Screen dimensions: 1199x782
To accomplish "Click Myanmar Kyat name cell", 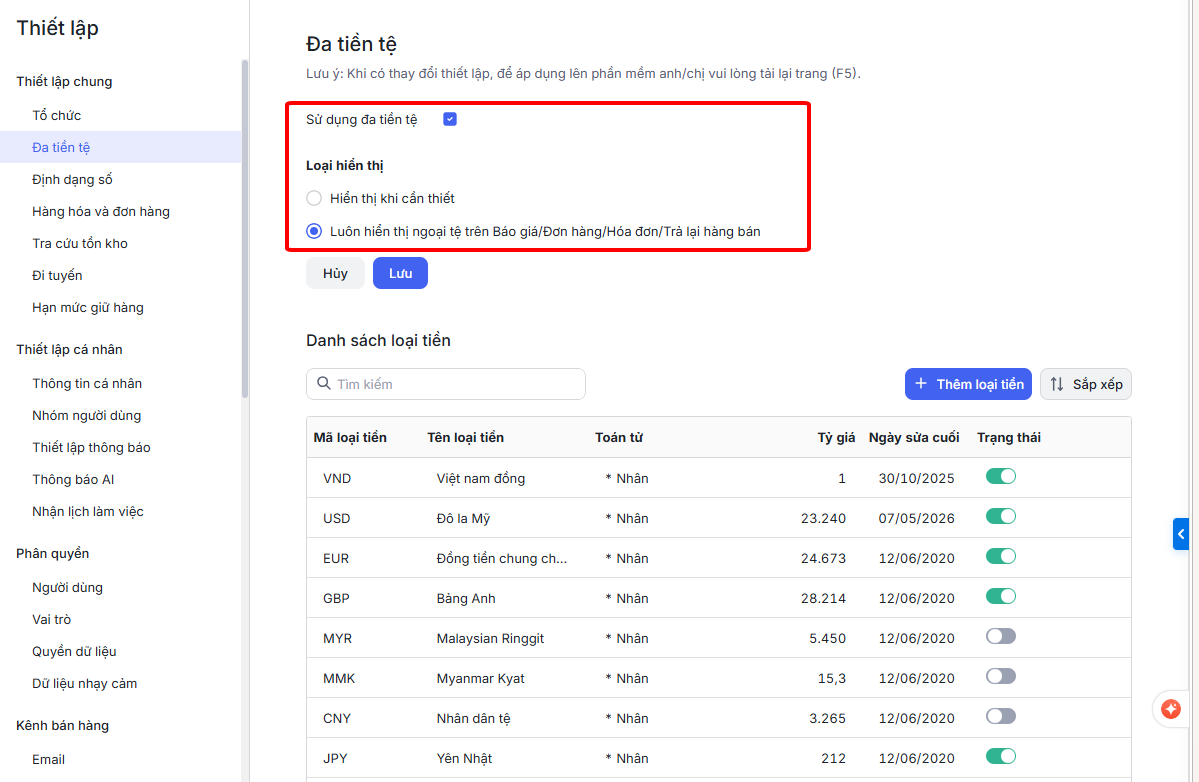I will click(480, 678).
